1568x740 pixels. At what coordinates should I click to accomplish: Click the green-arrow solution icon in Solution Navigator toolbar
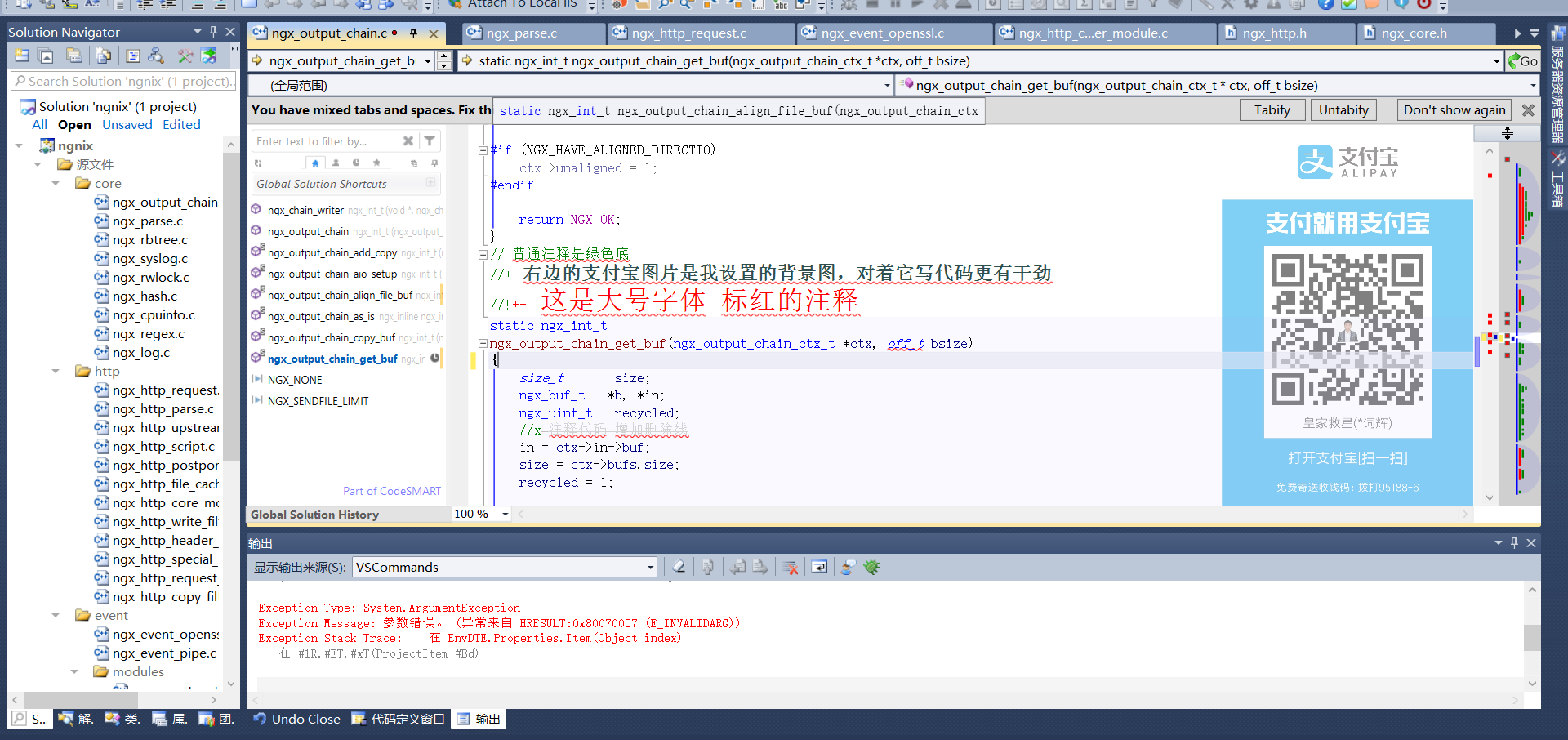(210, 56)
